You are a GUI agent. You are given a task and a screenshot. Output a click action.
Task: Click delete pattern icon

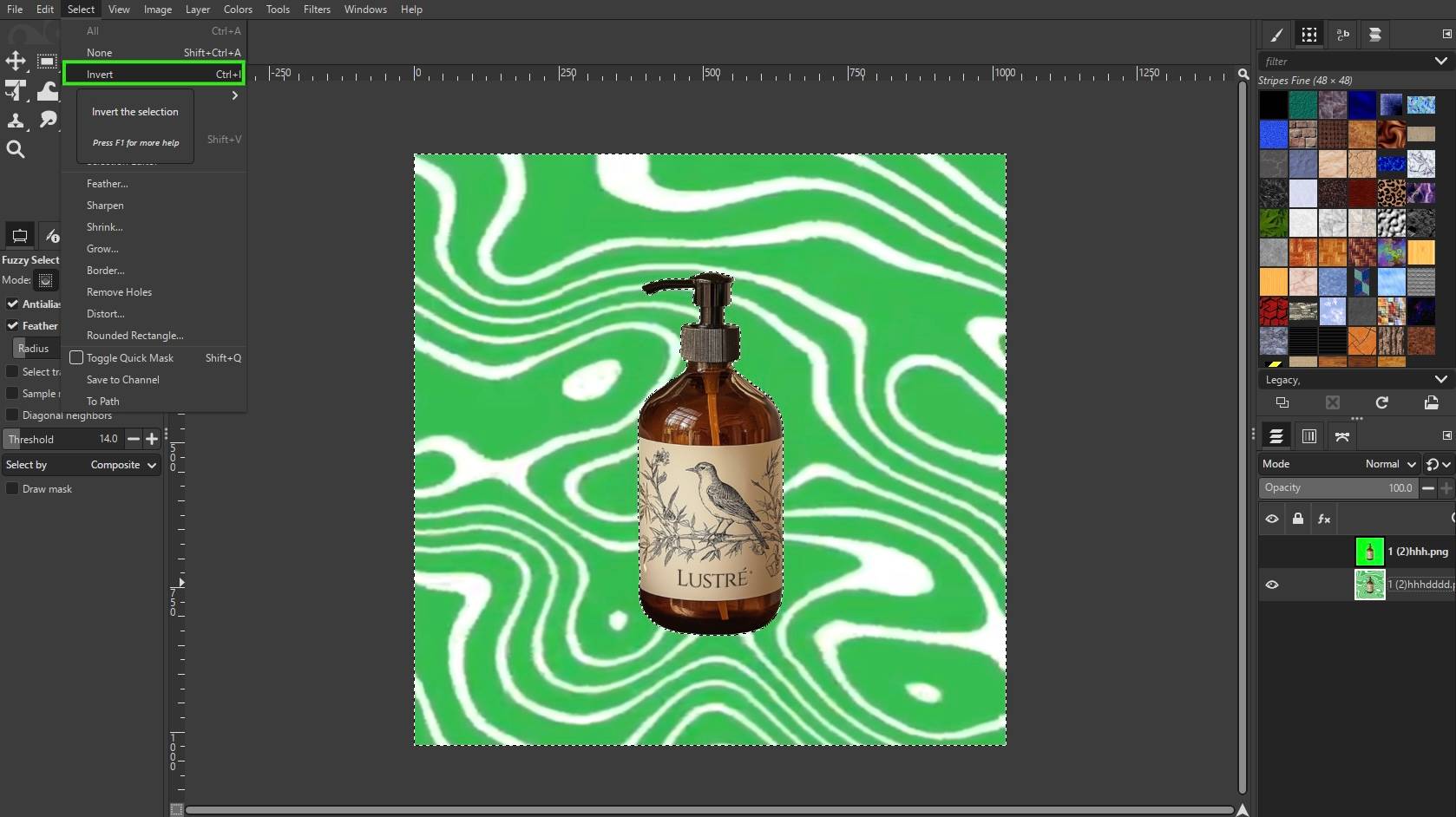click(1333, 402)
